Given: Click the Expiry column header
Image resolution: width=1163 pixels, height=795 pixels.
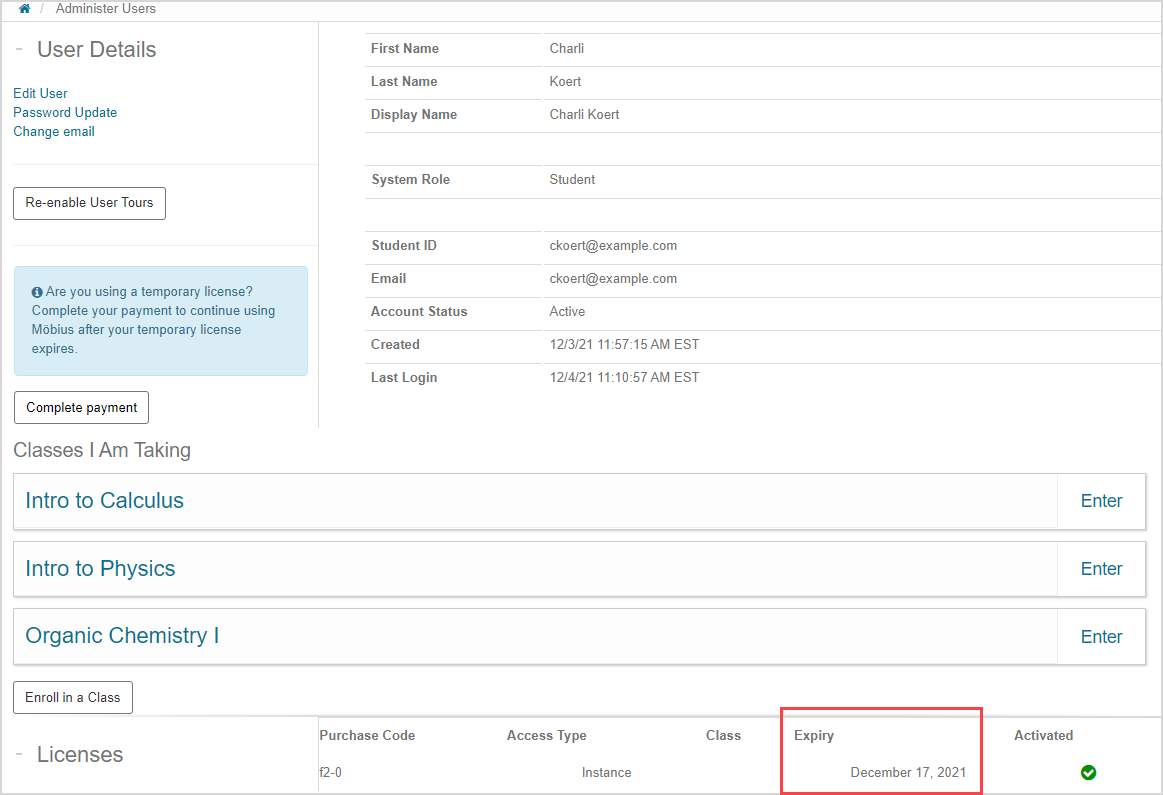Looking at the screenshot, I should coord(813,735).
